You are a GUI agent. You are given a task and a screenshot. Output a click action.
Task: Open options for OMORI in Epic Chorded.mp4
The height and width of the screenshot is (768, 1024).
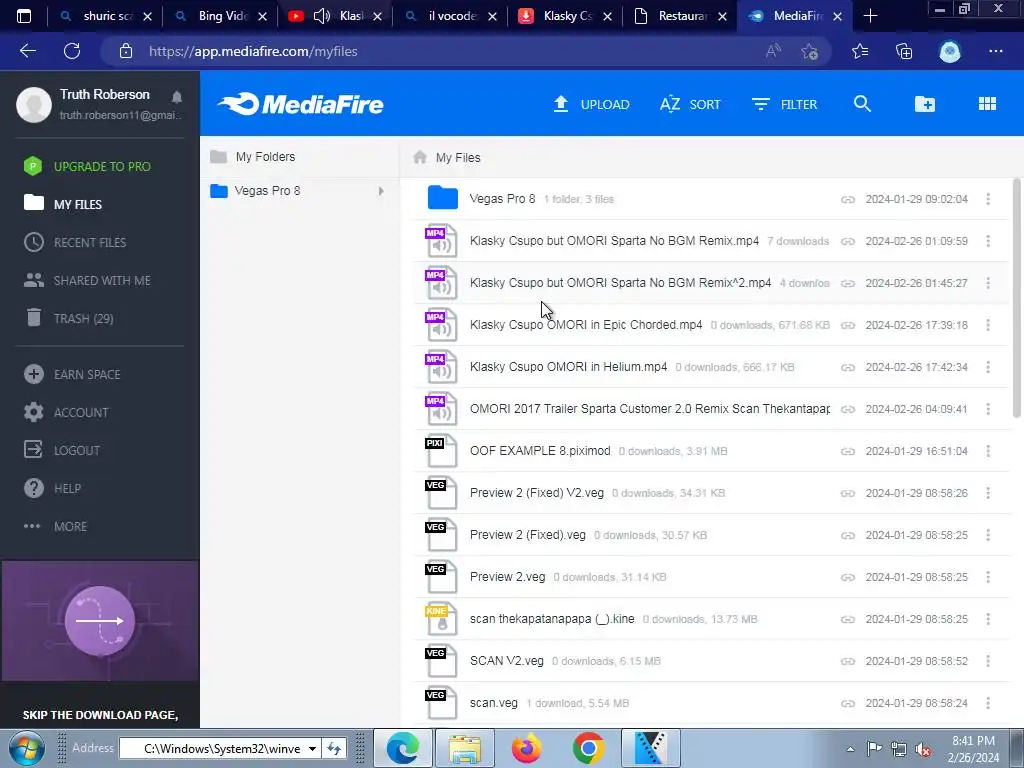pyautogui.click(x=988, y=325)
